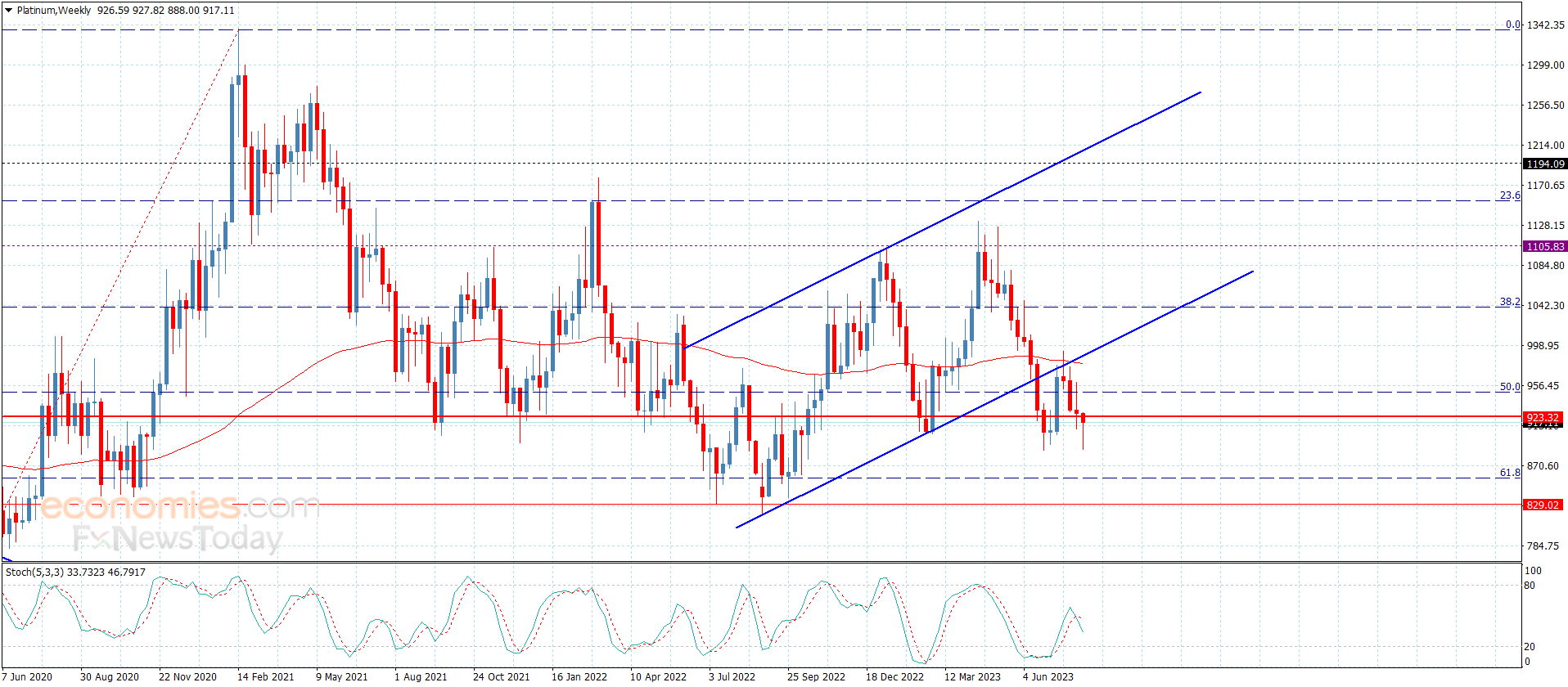Click the 784.75 price scale value
The height and width of the screenshot is (687, 1568).
coord(1543,546)
